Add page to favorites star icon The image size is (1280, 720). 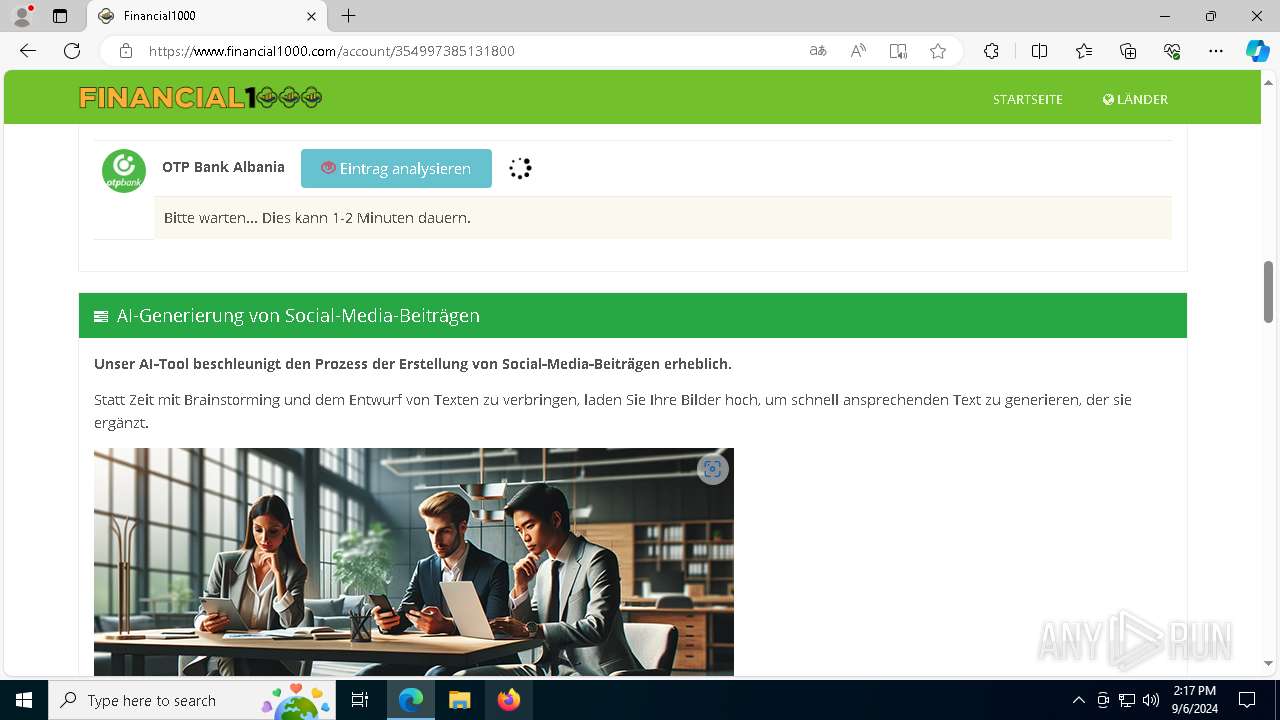coord(938,51)
